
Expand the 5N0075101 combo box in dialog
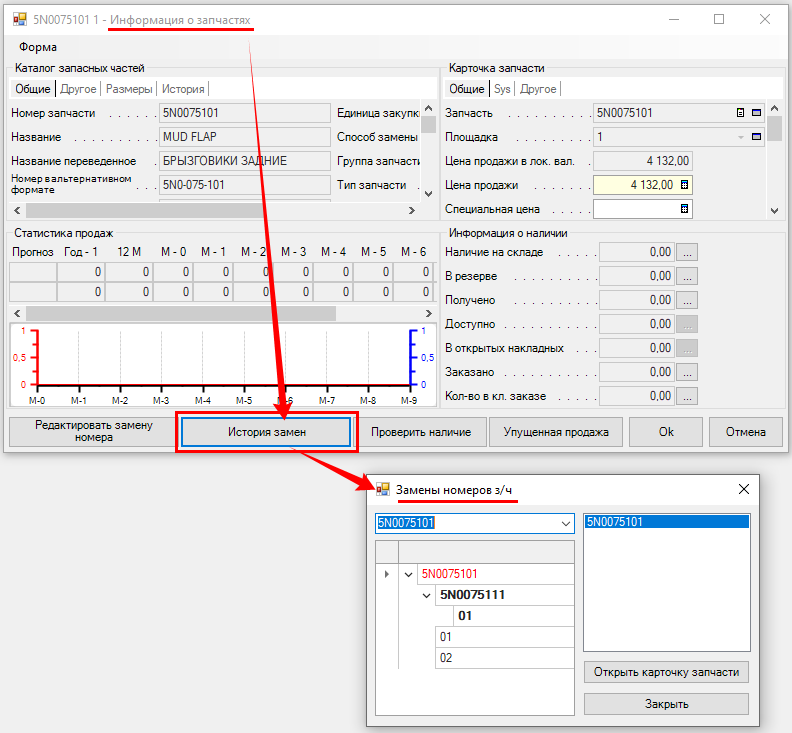click(x=565, y=523)
